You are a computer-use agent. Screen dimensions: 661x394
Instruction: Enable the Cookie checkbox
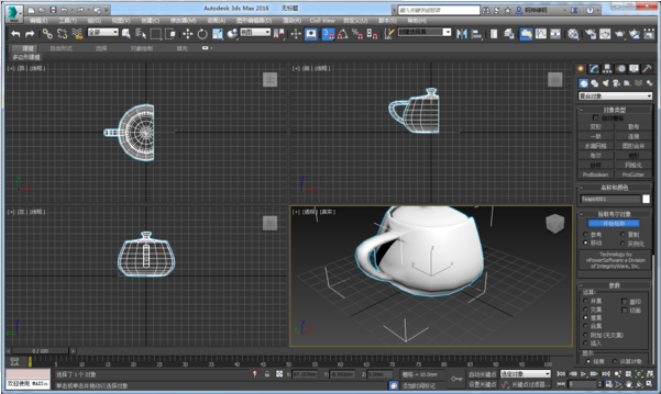pyautogui.click(x=624, y=310)
